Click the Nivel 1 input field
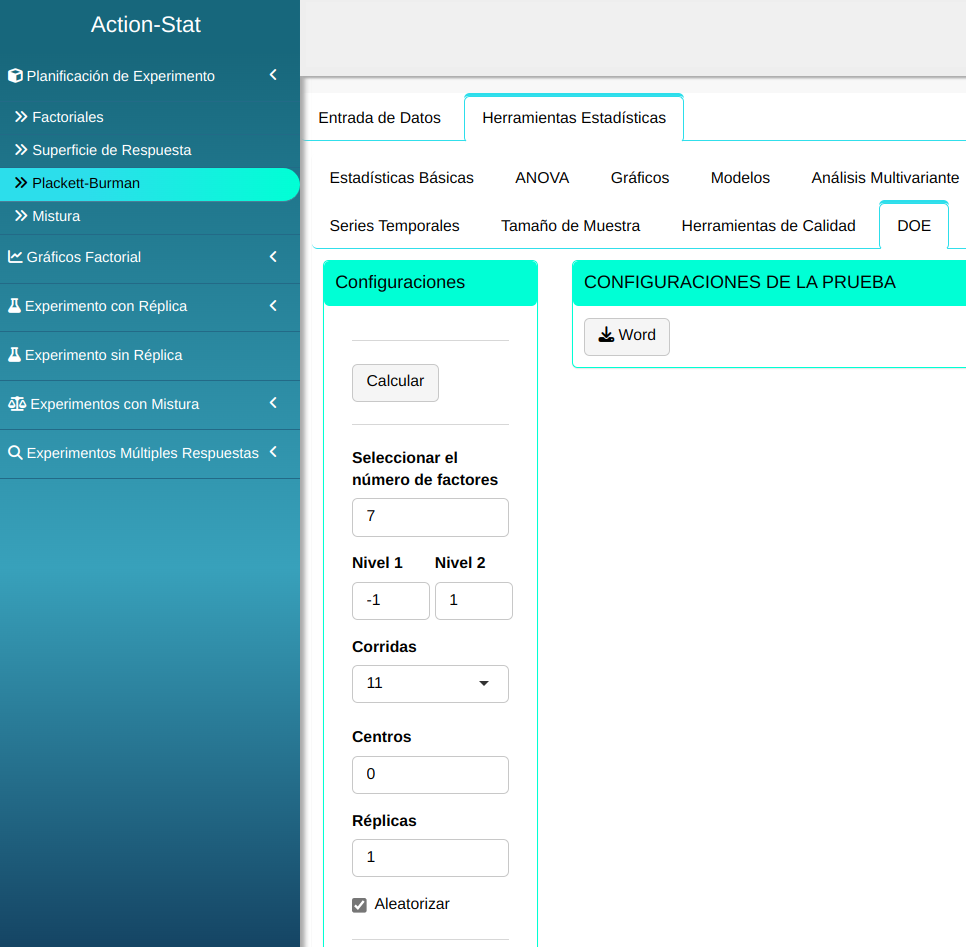966x947 pixels. coord(390,601)
